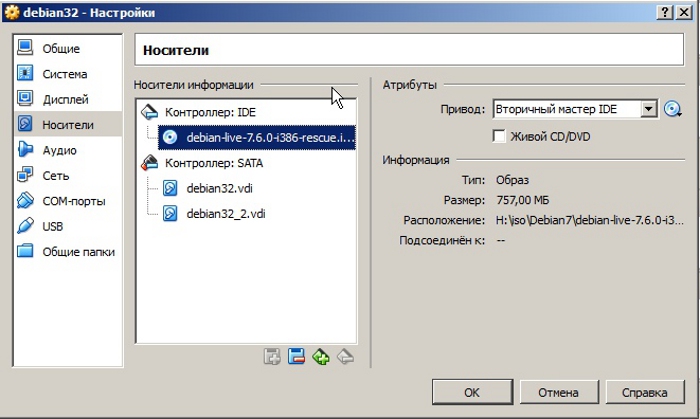Click the hard disk icon of debian32_2.vdi
This screenshot has height=419, width=700.
point(170,213)
